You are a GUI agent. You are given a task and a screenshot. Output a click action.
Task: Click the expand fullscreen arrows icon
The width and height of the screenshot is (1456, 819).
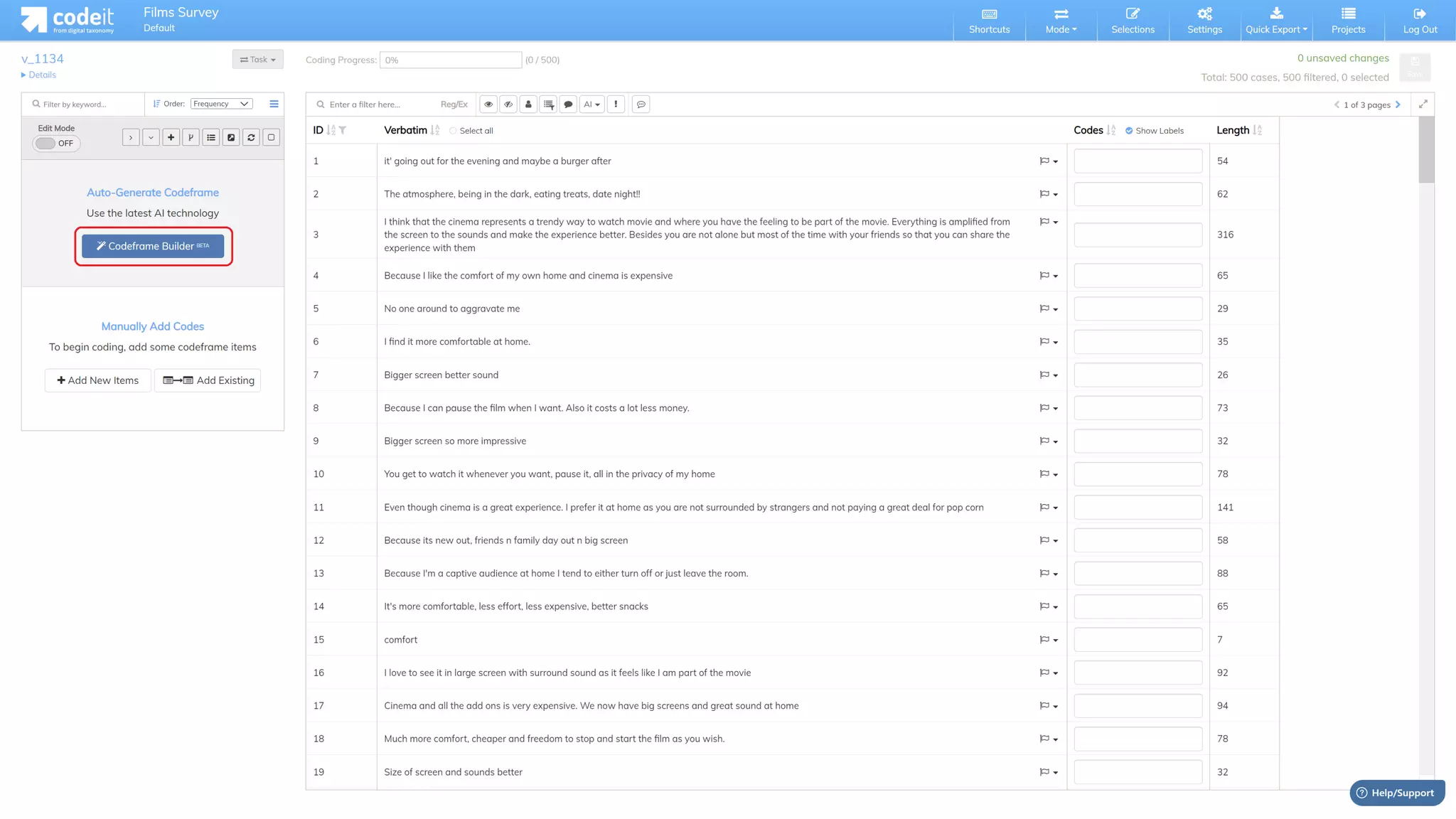pyautogui.click(x=1423, y=105)
